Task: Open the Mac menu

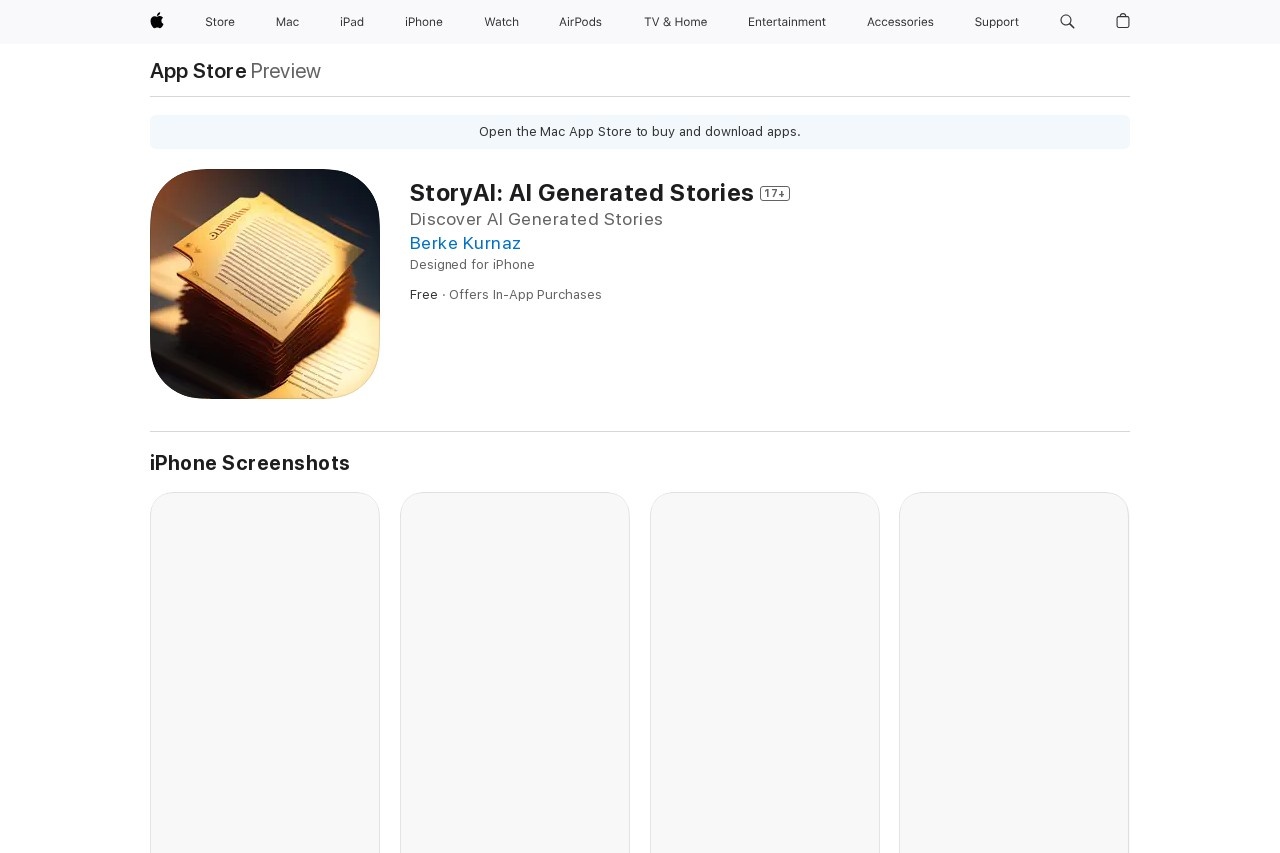Action: click(287, 22)
